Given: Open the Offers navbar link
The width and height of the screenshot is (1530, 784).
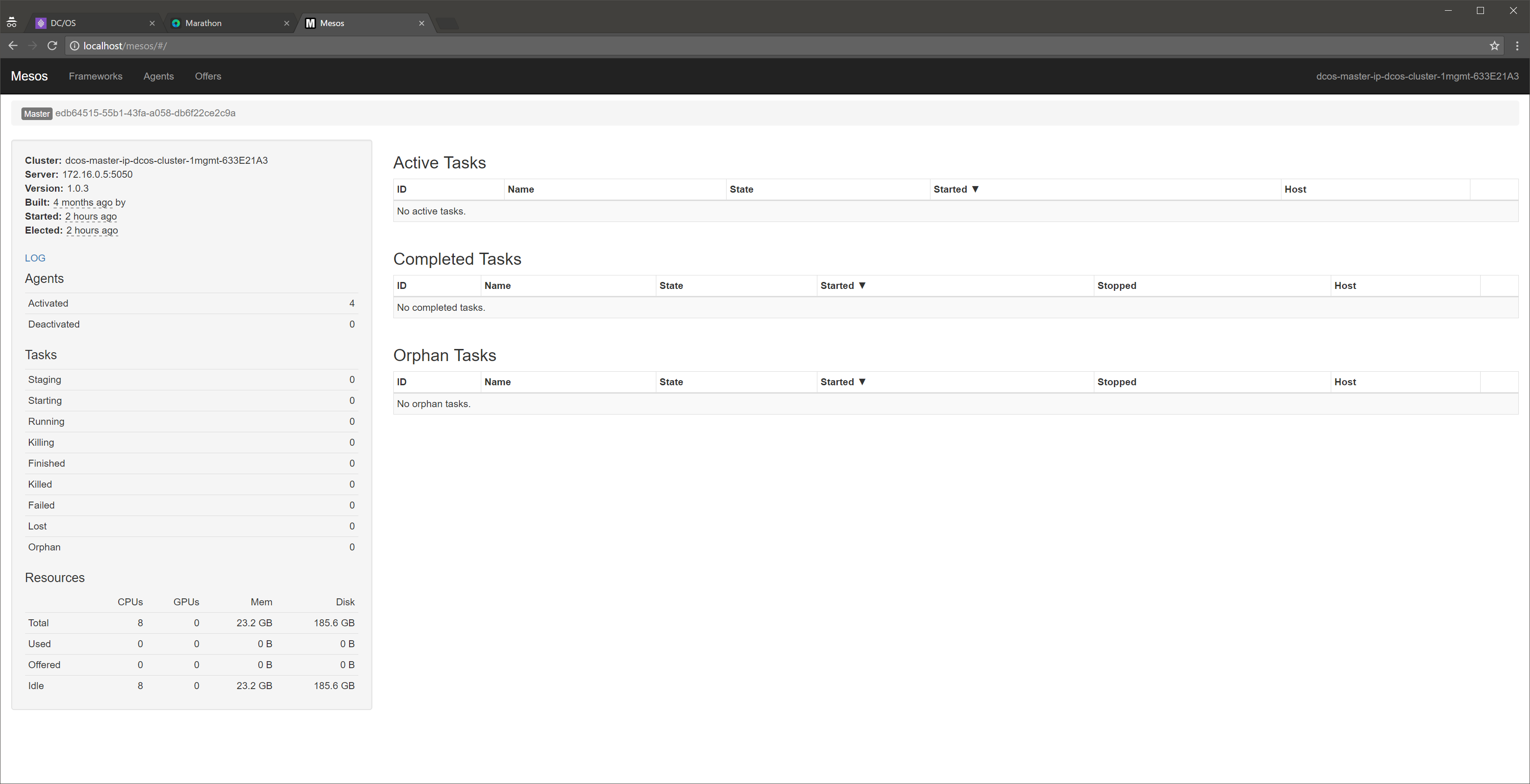Looking at the screenshot, I should click(x=208, y=76).
